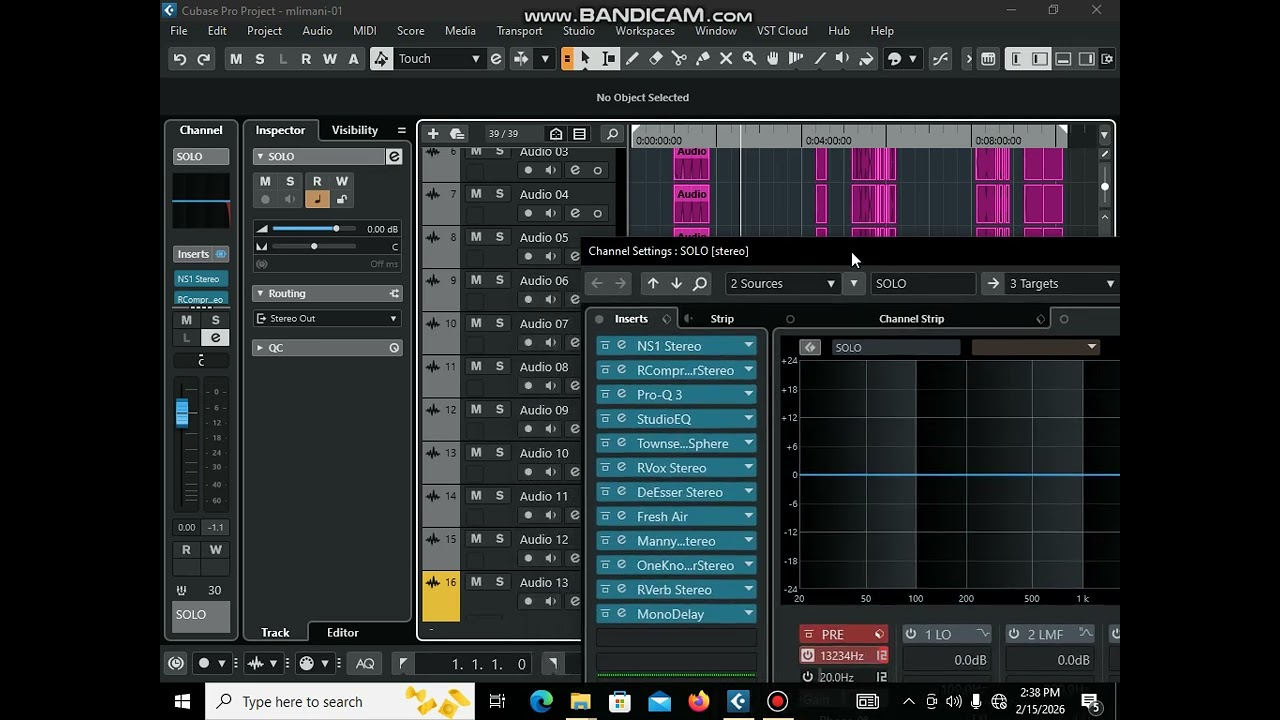
Task: Select the Erase tool
Action: pos(656,59)
